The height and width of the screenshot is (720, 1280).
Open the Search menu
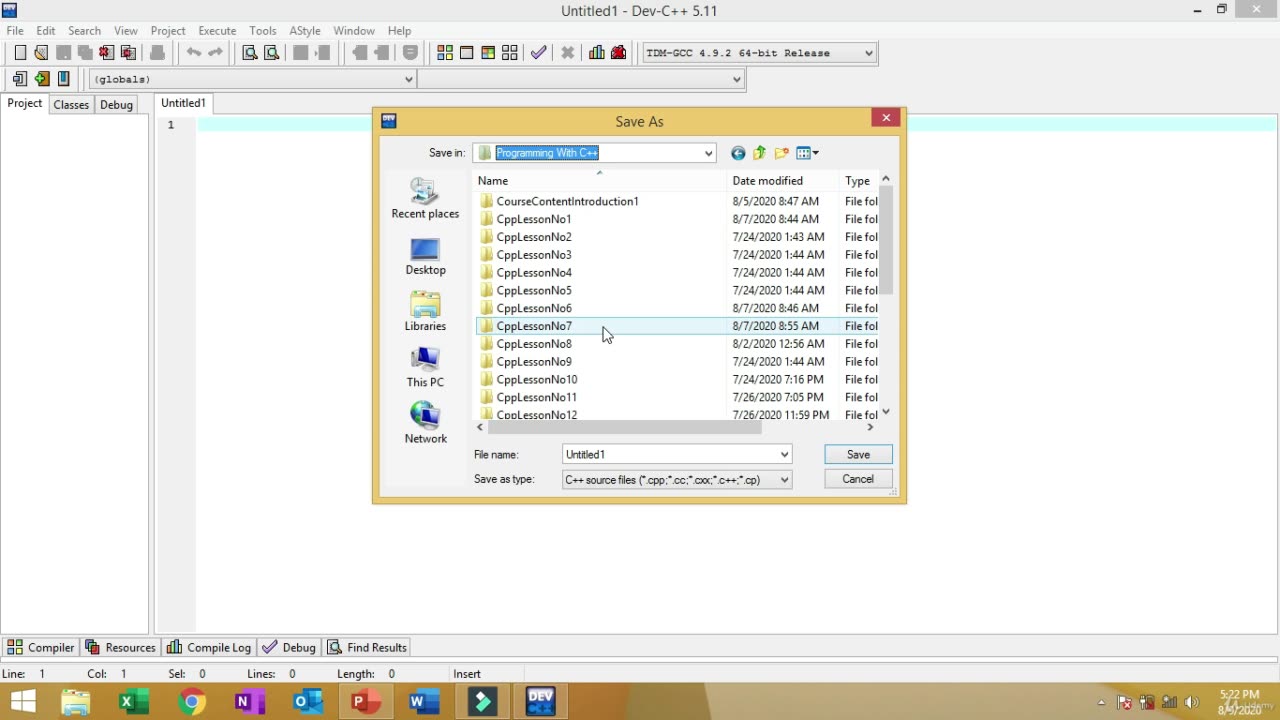click(85, 31)
